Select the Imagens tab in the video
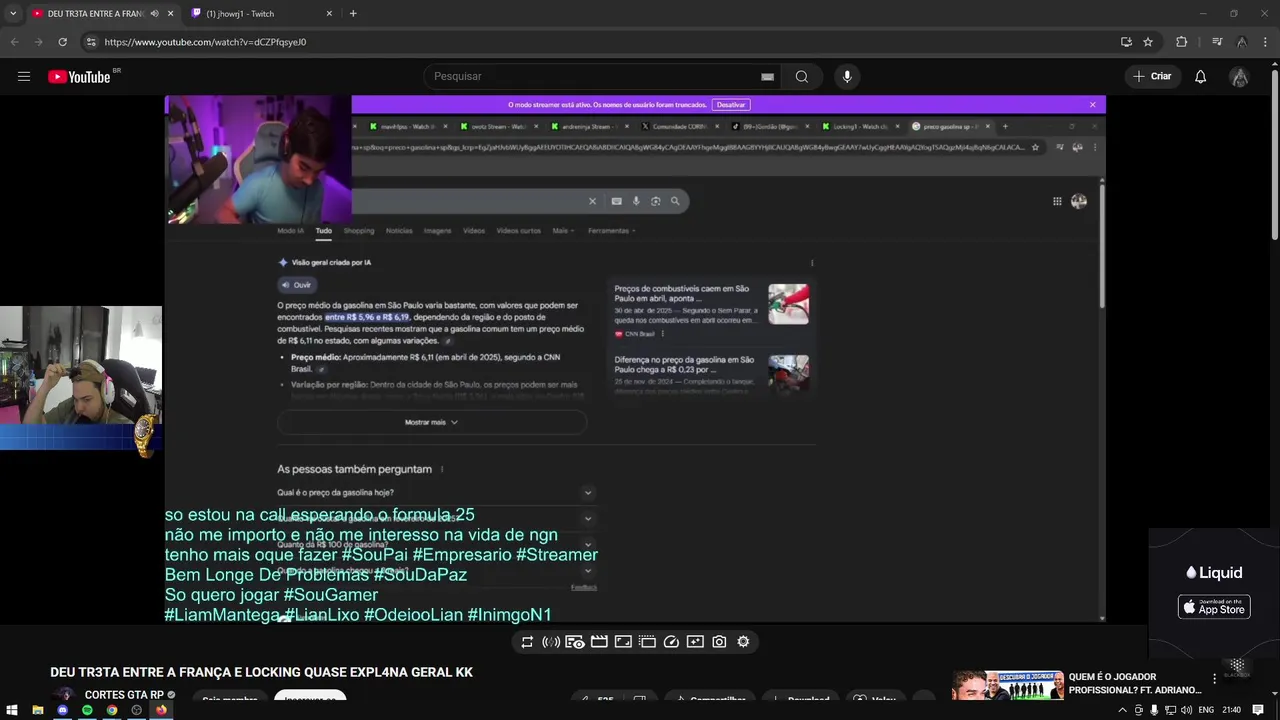Image resolution: width=1280 pixels, height=720 pixels. (437, 231)
